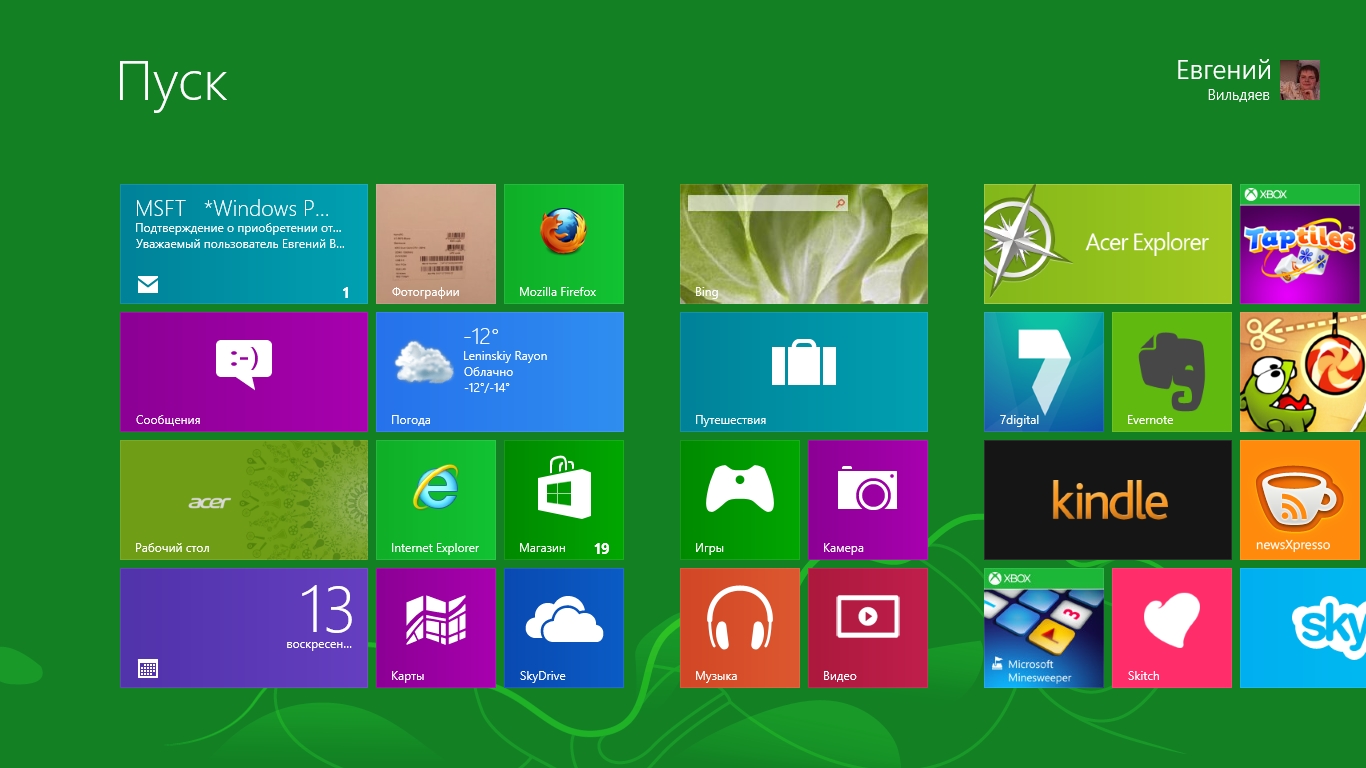1366x768 pixels.
Task: Open the Сообщения messaging tile
Action: click(x=244, y=372)
